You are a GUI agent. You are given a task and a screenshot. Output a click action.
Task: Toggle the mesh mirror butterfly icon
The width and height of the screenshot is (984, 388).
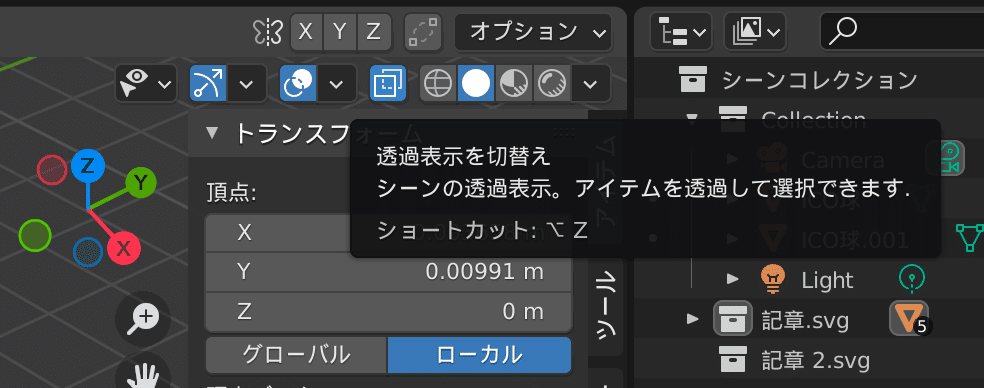[268, 32]
